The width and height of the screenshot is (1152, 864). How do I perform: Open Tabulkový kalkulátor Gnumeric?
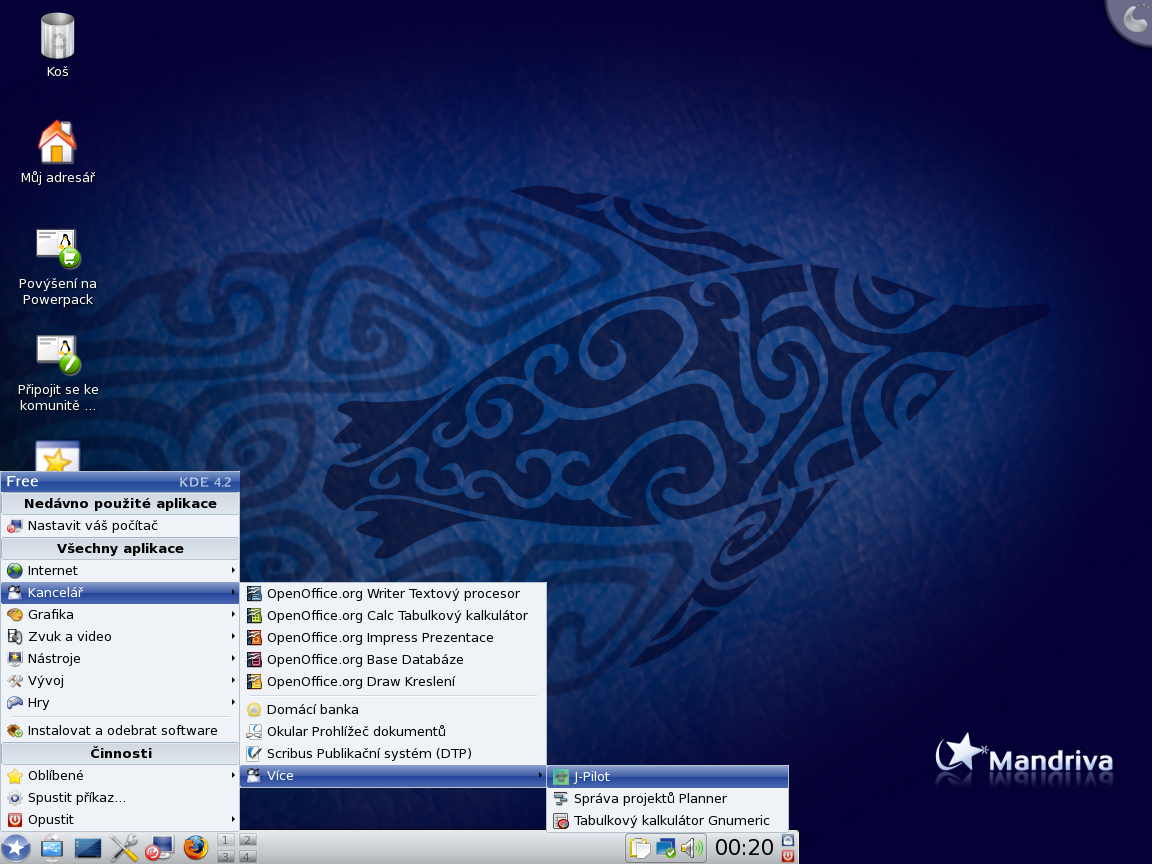668,820
